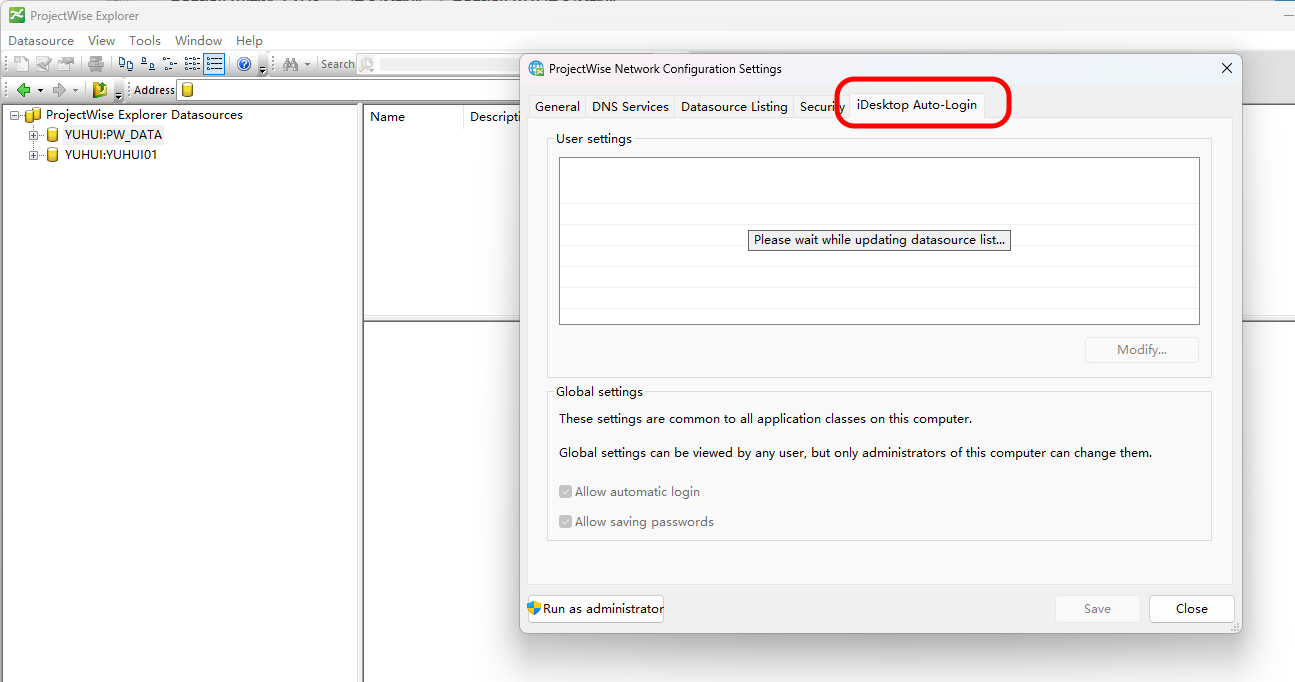
Task: Click the binoculars Find icon
Action: pyautogui.click(x=290, y=64)
